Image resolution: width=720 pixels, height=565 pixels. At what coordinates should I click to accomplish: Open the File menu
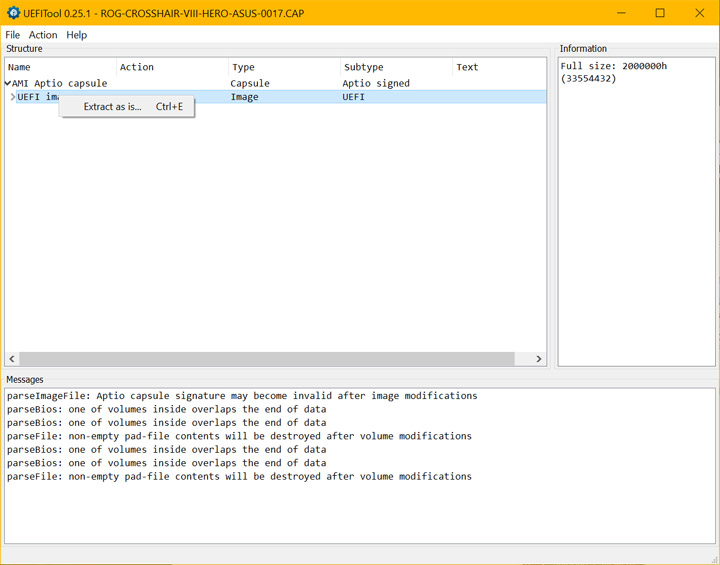[x=12, y=35]
